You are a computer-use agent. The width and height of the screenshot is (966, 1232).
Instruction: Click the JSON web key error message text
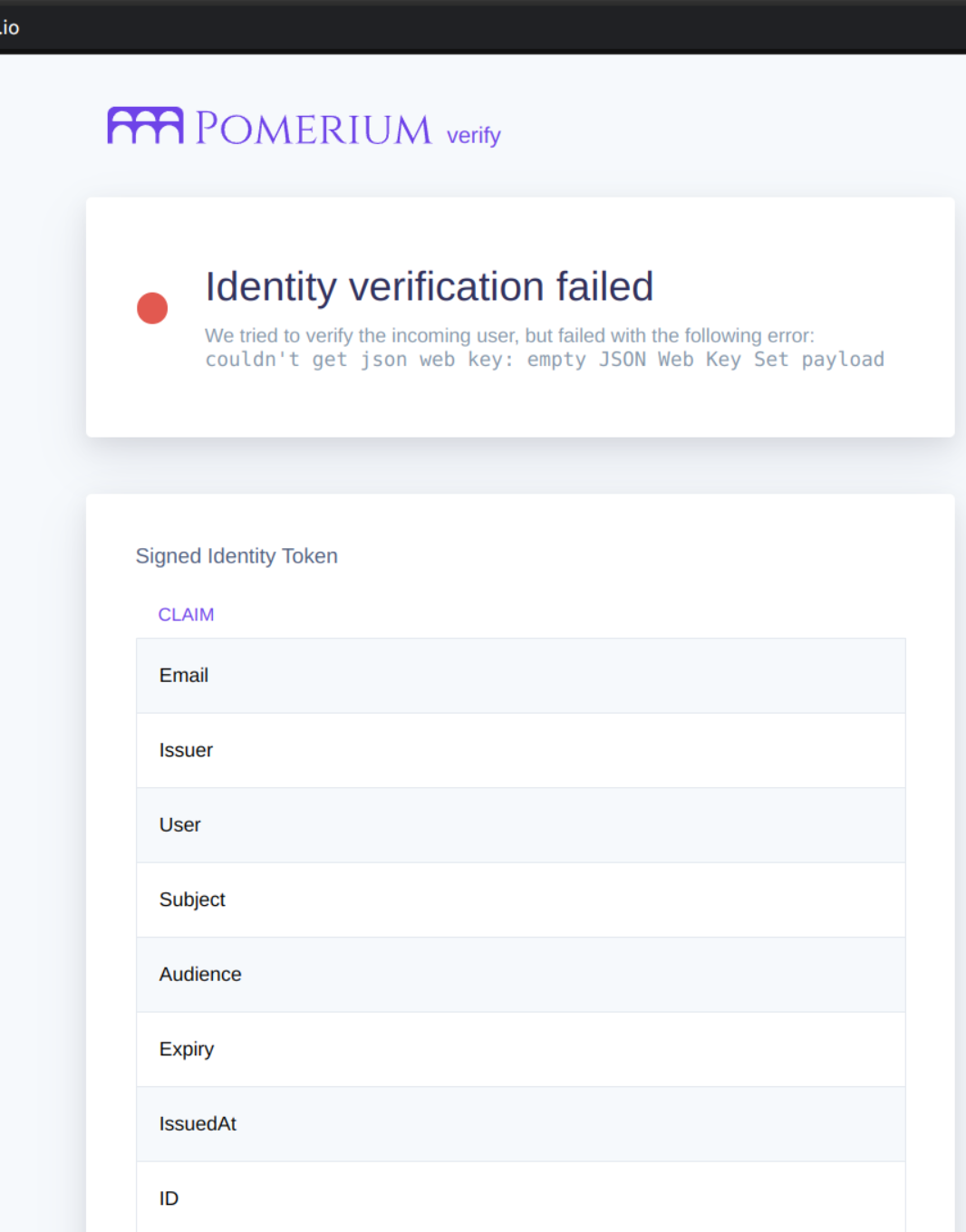pos(544,359)
